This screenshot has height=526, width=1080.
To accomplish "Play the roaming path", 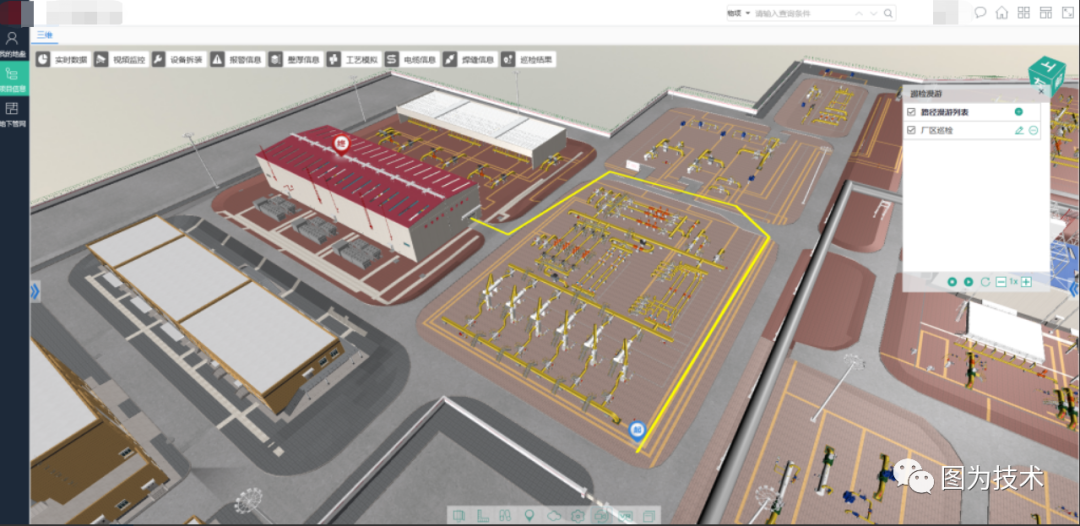I will [x=968, y=282].
